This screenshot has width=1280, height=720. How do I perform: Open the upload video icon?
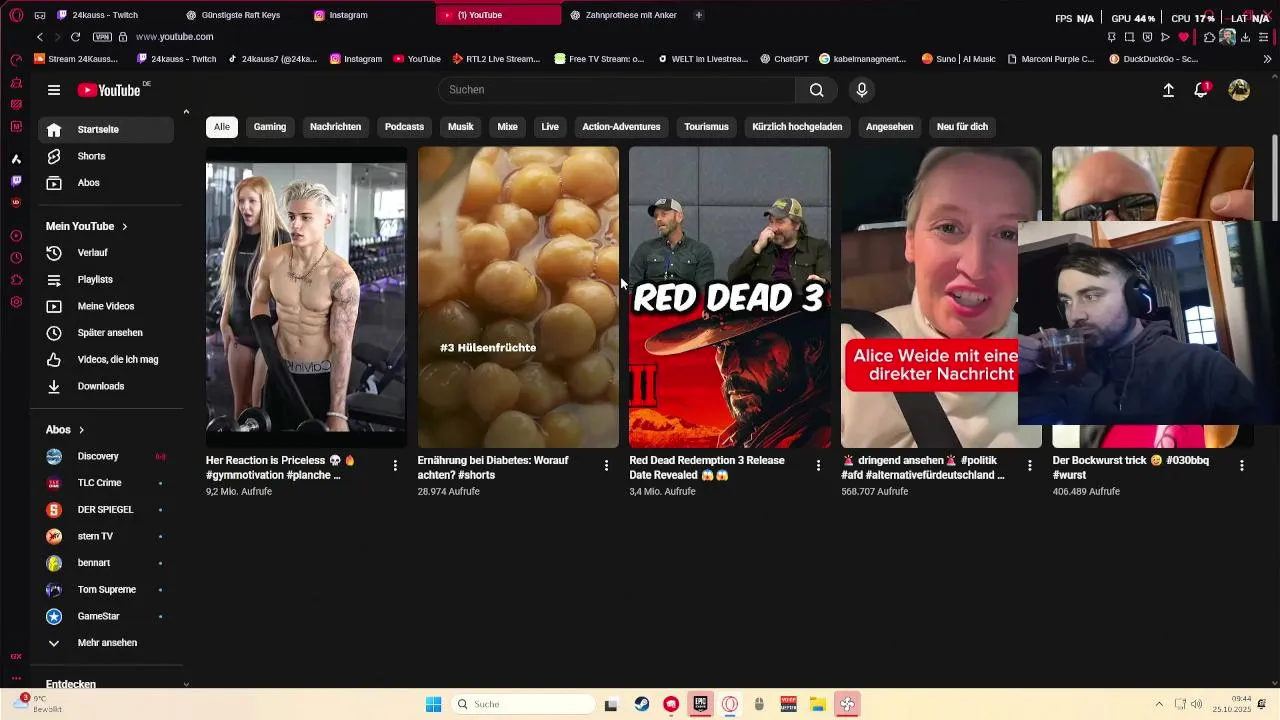pyautogui.click(x=1168, y=90)
